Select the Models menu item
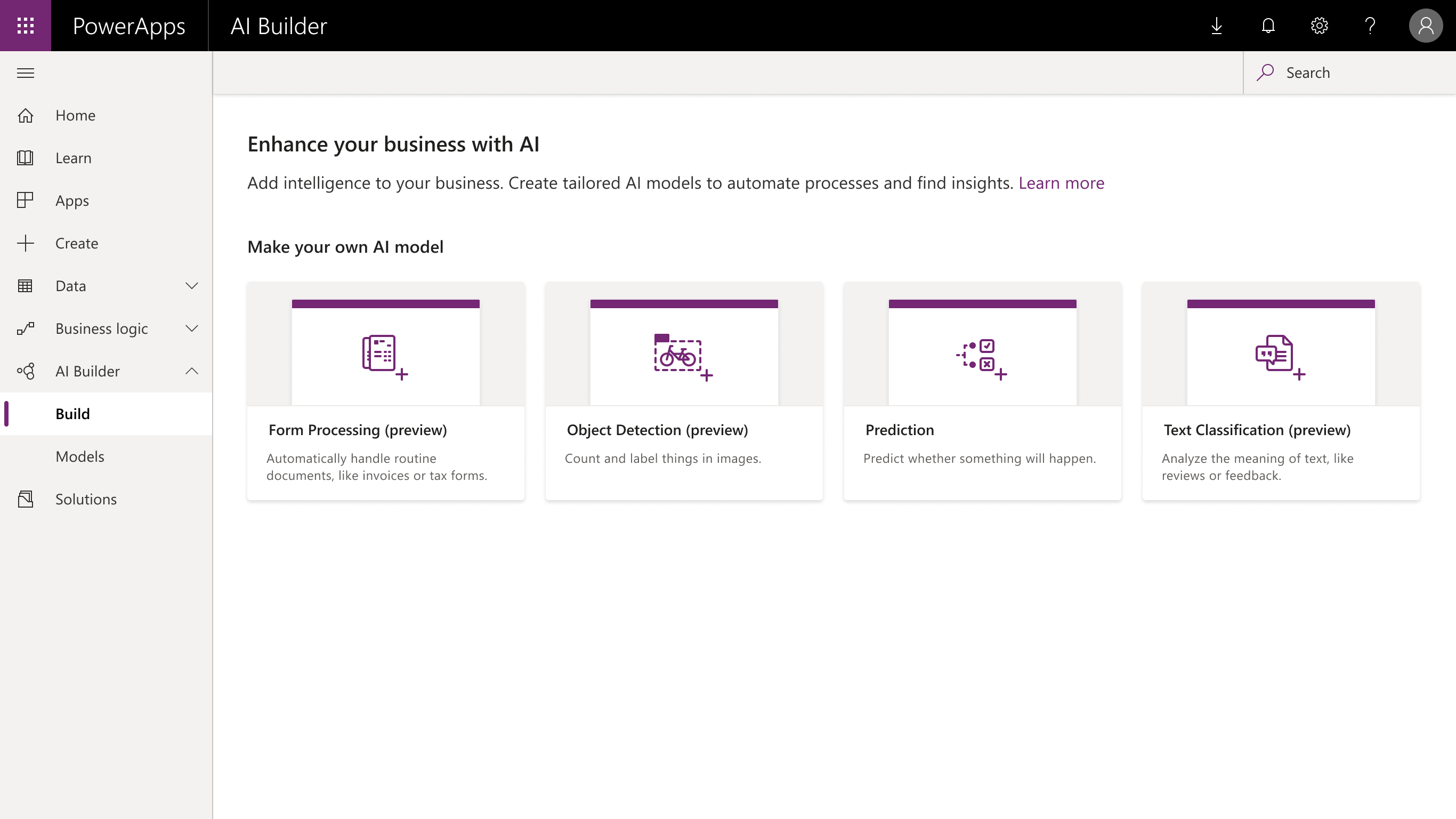1456x819 pixels. point(80,456)
